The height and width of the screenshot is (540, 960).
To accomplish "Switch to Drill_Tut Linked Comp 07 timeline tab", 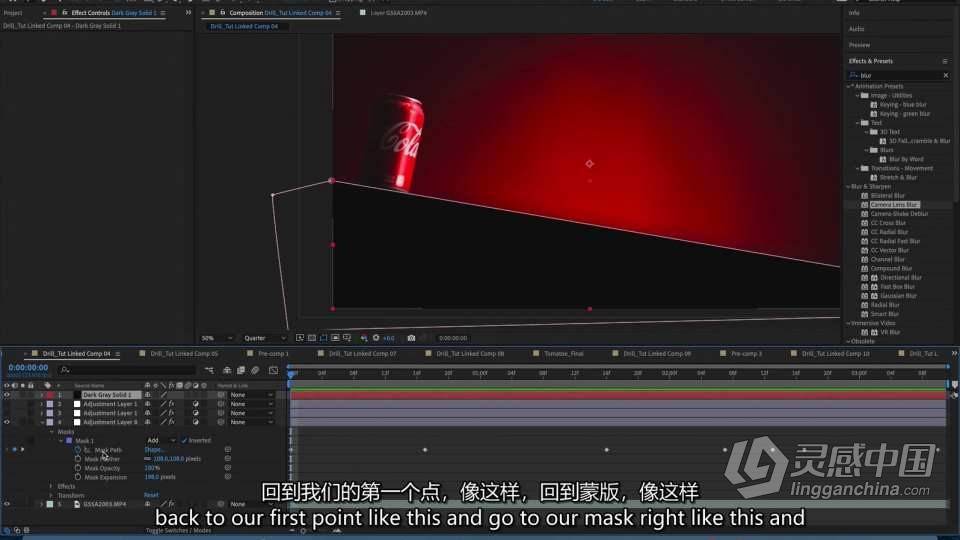I will click(362, 354).
